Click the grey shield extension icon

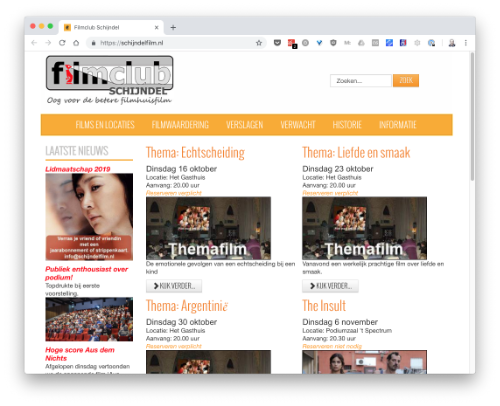[333, 43]
